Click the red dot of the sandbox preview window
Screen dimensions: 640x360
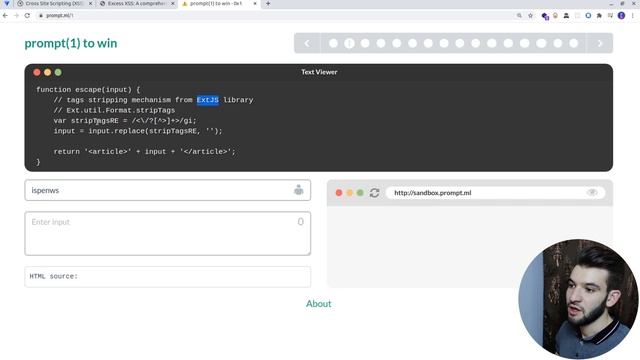point(339,193)
